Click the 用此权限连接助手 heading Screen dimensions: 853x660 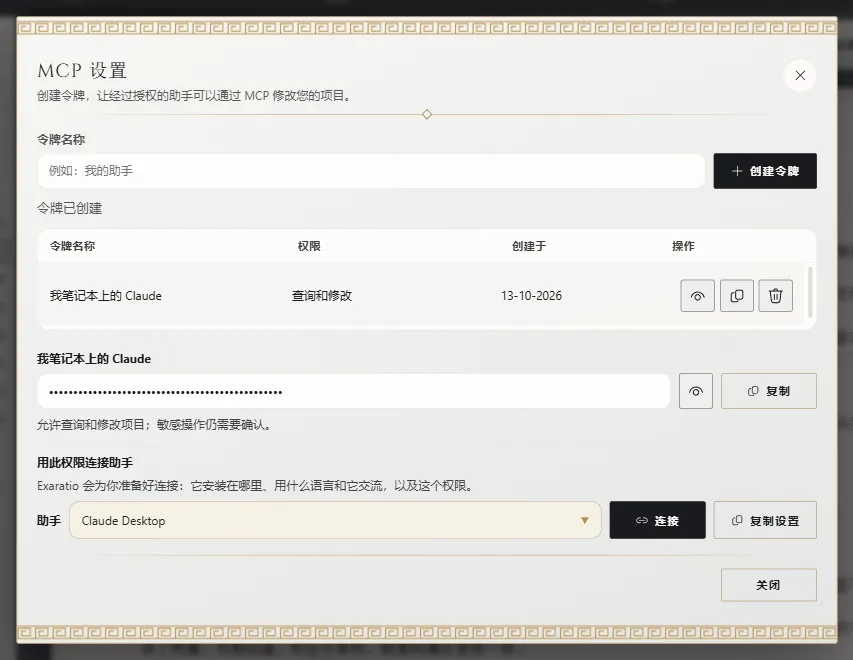(x=85, y=462)
